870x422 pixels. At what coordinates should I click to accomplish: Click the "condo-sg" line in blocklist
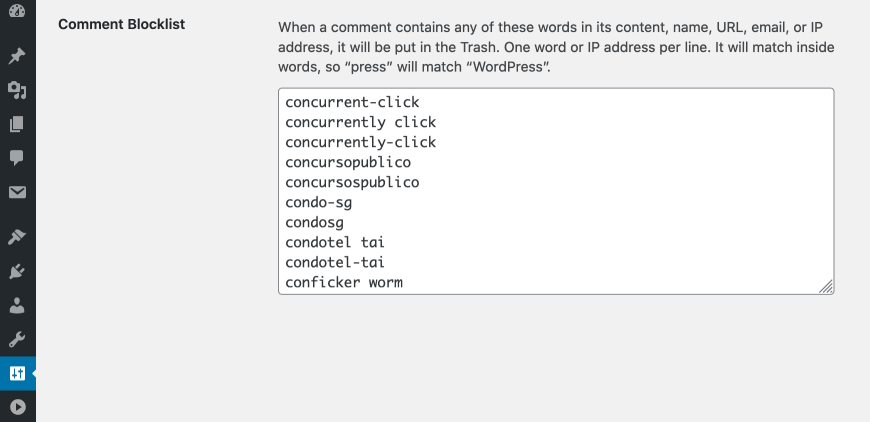pyautogui.click(x=318, y=202)
